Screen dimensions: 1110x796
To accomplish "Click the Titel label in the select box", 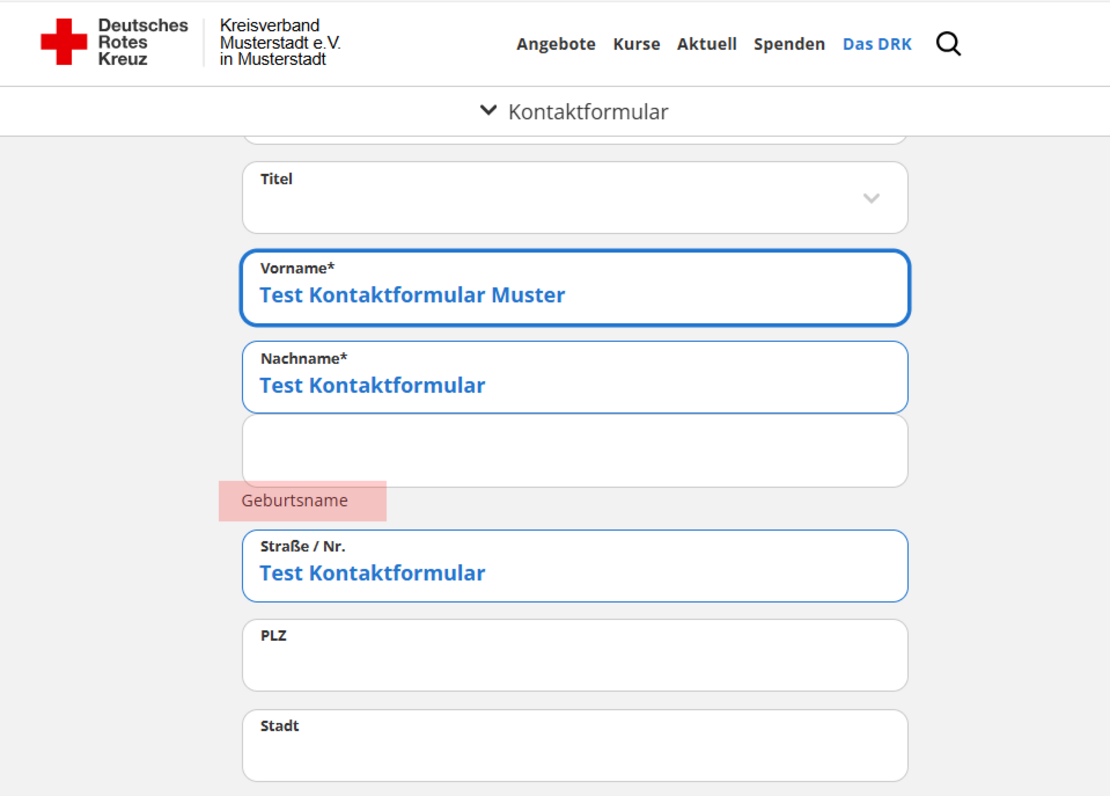I will (277, 179).
